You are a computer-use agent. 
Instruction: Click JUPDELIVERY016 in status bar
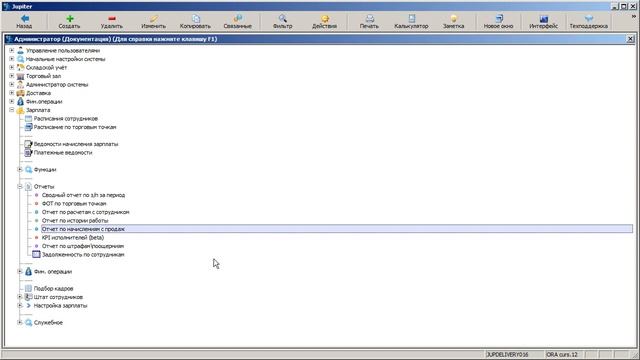pos(507,355)
